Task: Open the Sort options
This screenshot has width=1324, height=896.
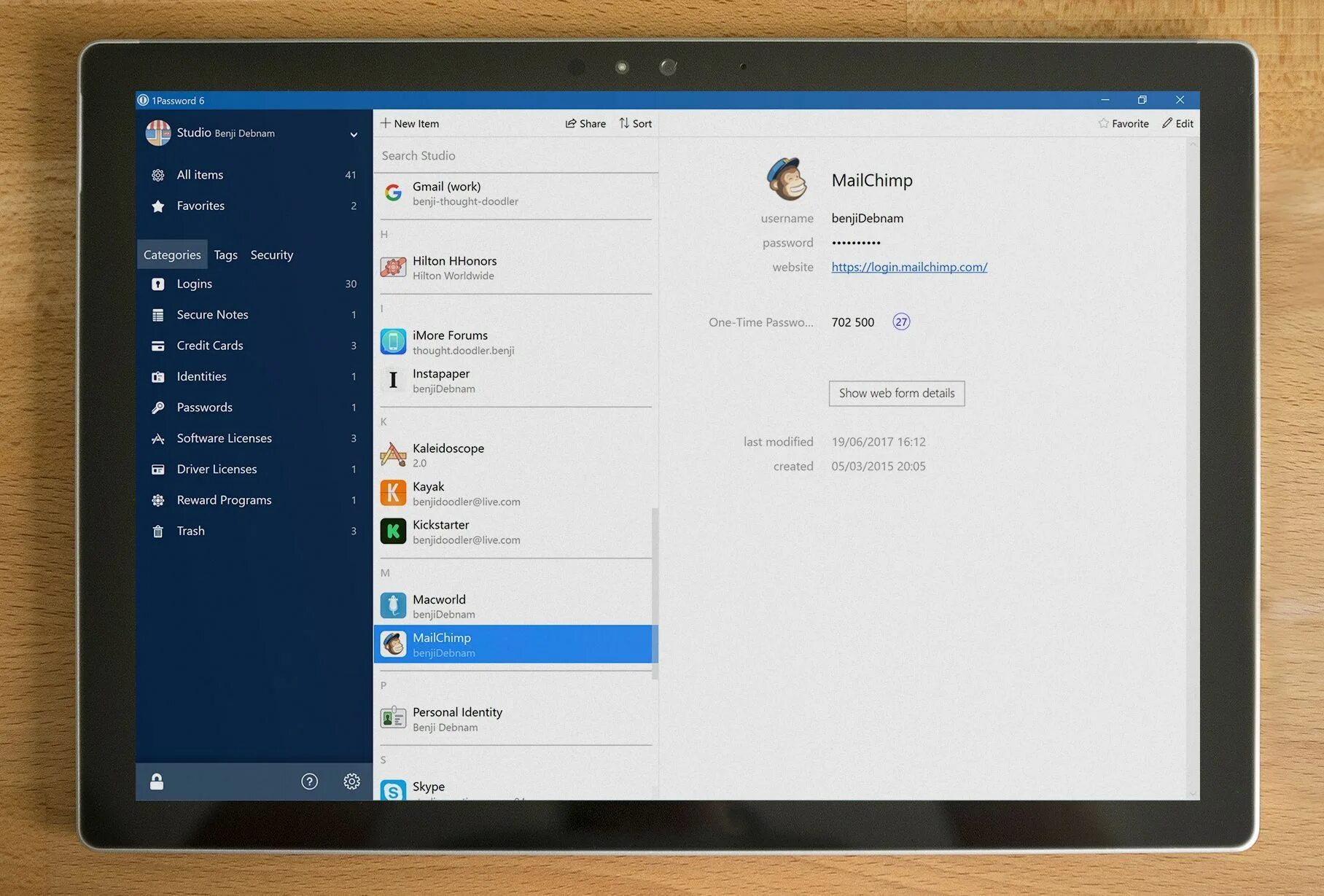Action: click(x=635, y=123)
